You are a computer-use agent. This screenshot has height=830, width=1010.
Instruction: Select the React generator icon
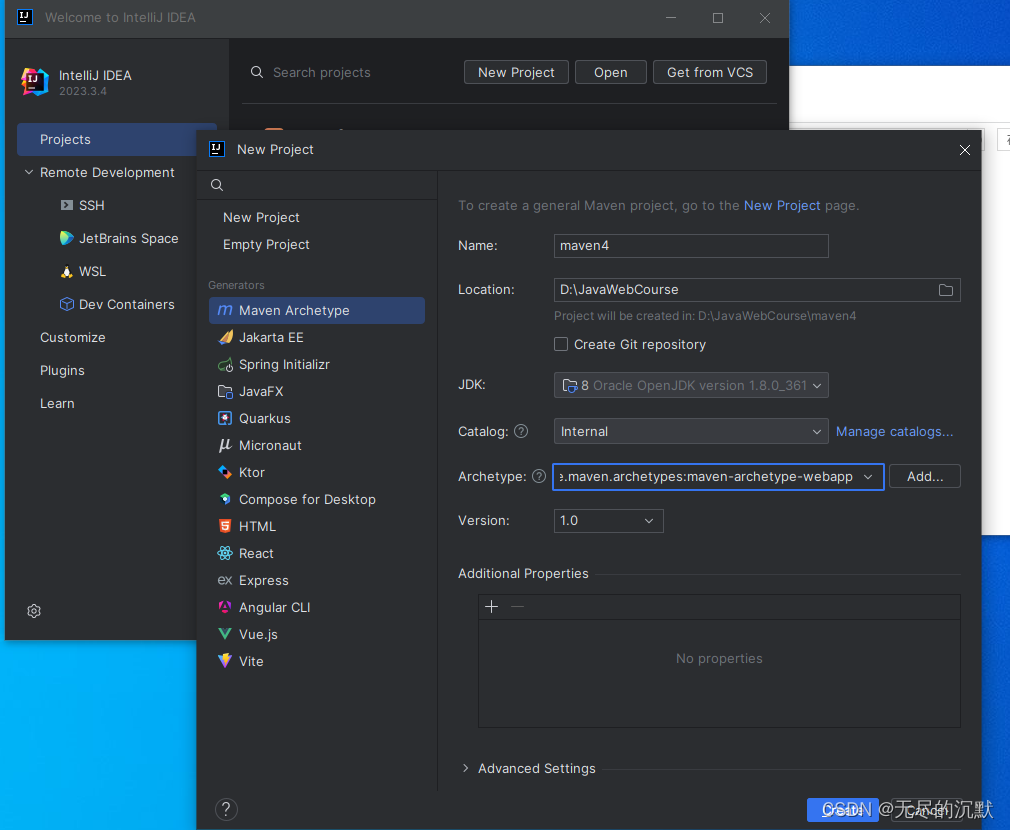click(x=225, y=554)
